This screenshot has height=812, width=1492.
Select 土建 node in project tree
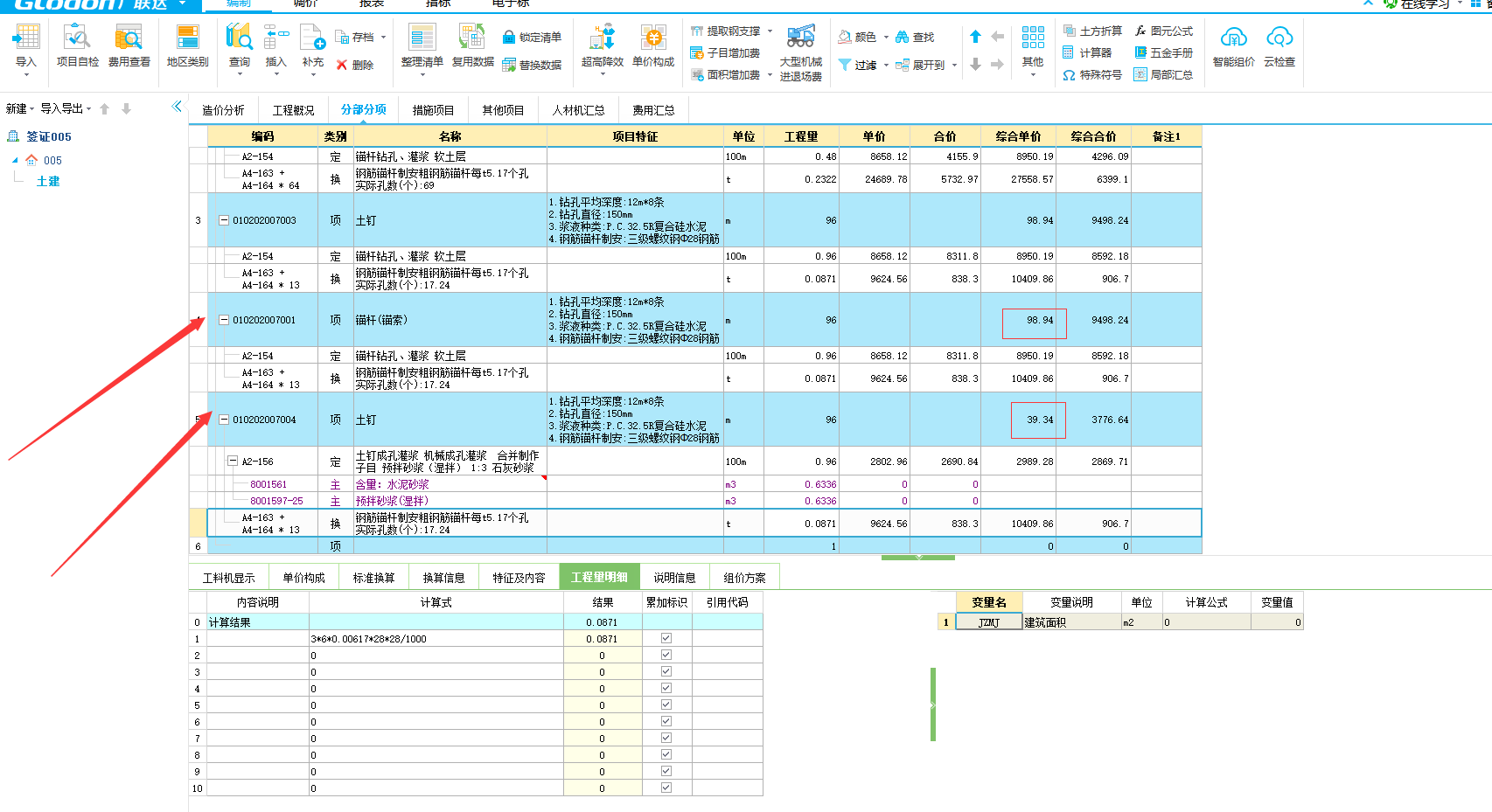[48, 181]
